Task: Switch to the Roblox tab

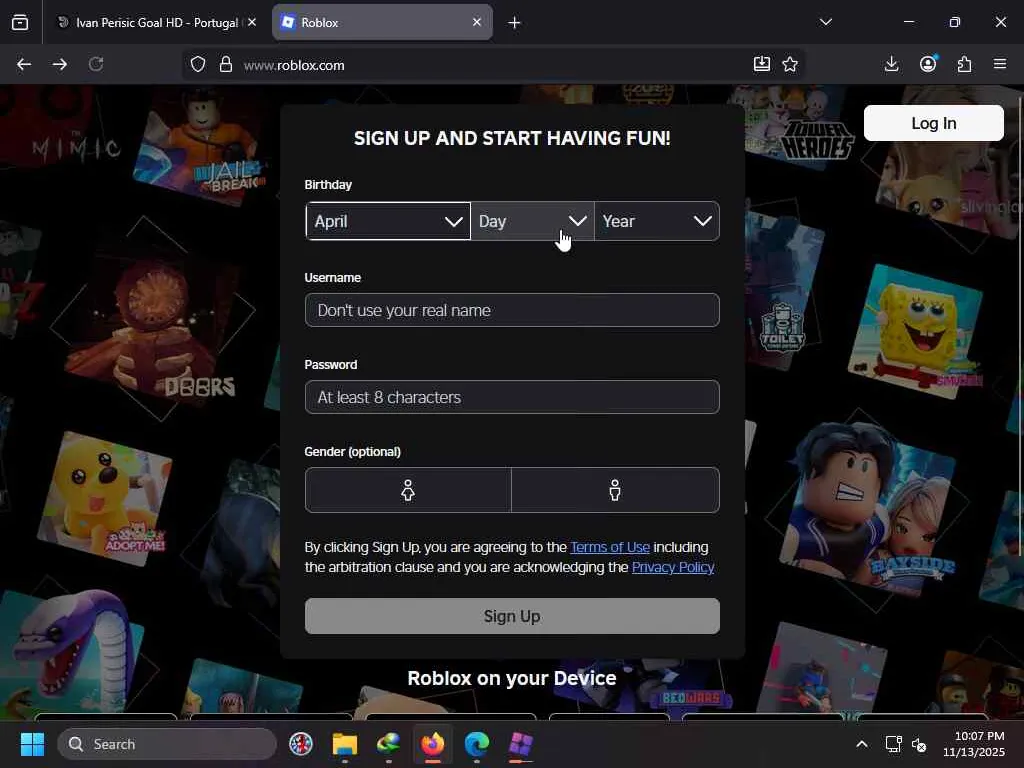Action: click(382, 22)
